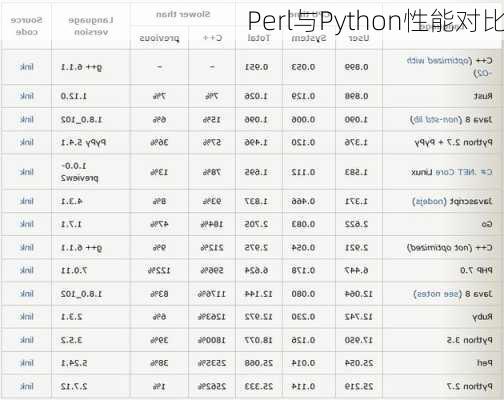Click the 'C++' column header

pyautogui.click(x=212, y=38)
